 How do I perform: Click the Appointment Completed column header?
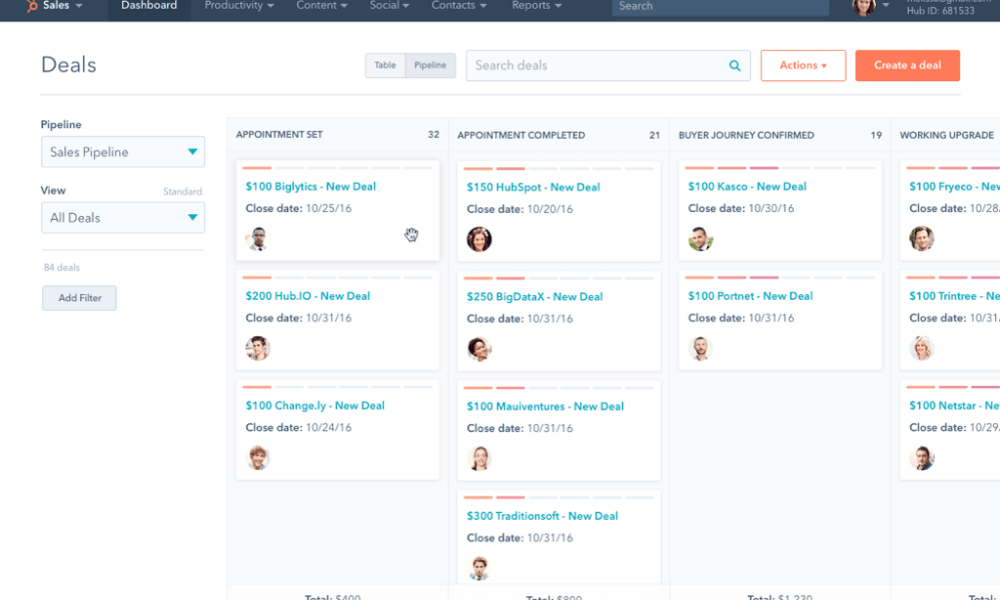(521, 135)
